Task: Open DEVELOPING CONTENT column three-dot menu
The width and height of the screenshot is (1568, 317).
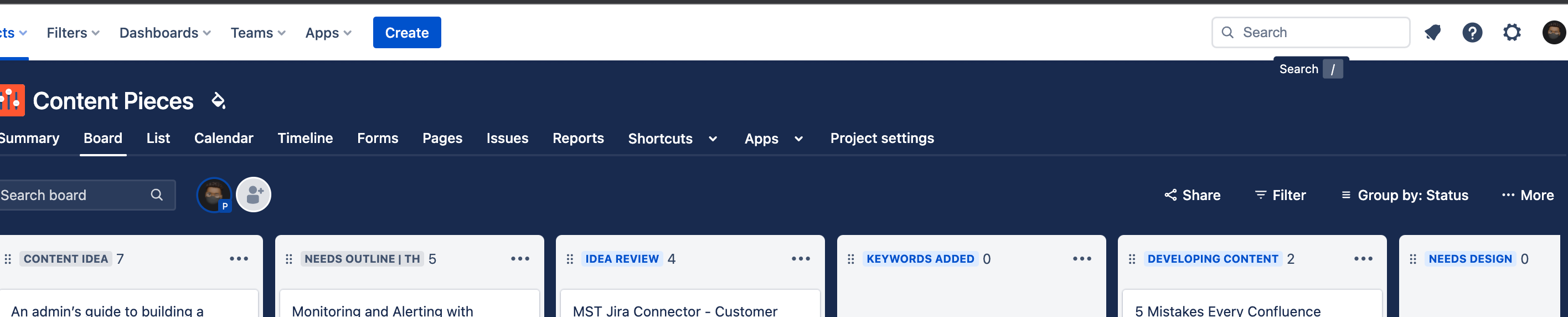Action: pyautogui.click(x=1363, y=259)
